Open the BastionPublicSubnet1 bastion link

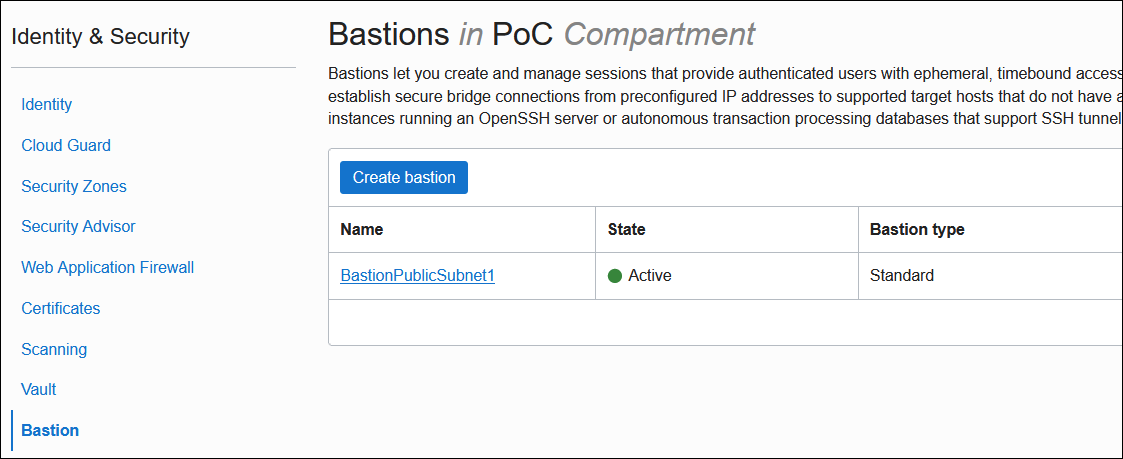[x=417, y=276]
